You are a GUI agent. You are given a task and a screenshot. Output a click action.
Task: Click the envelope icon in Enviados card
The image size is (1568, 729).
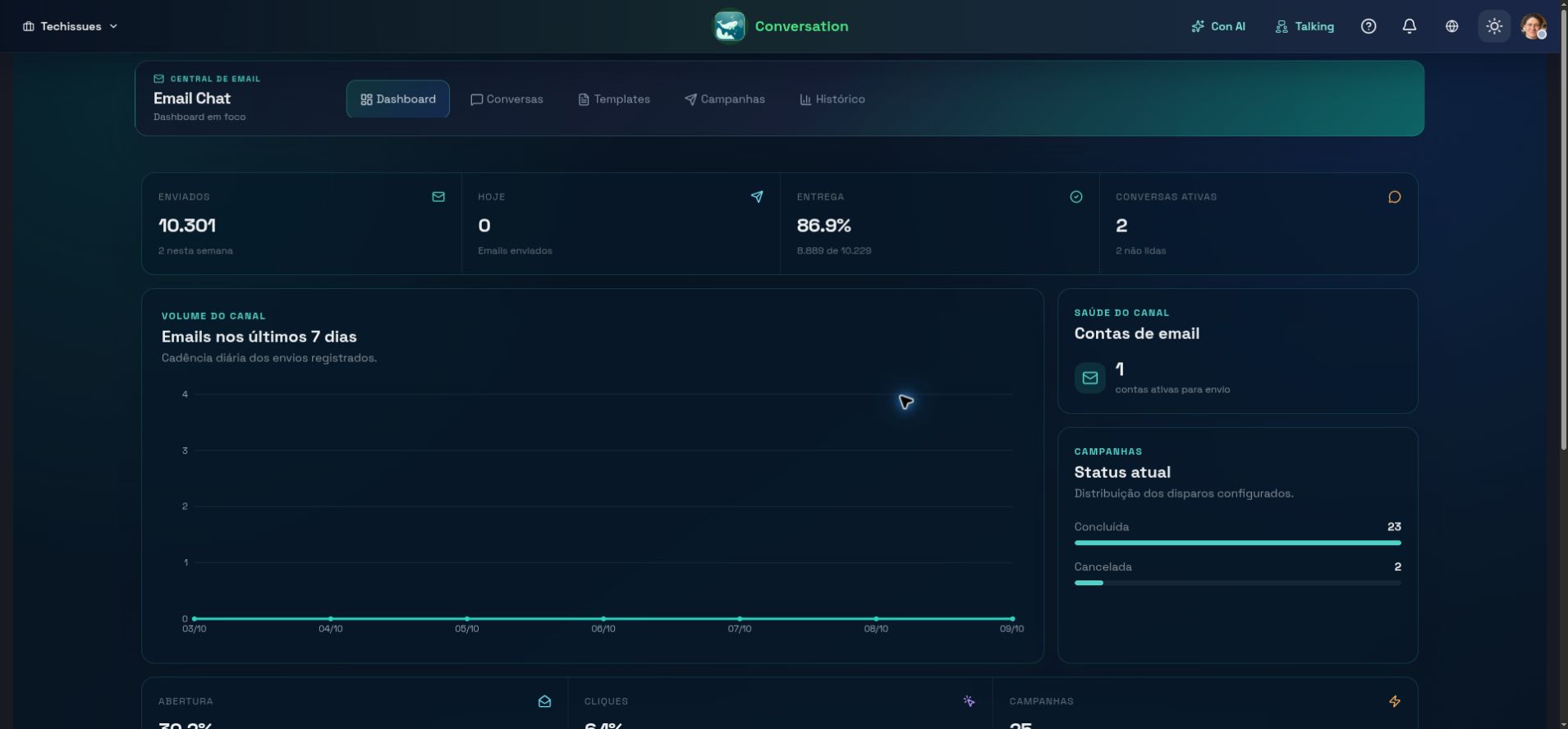pyautogui.click(x=438, y=197)
